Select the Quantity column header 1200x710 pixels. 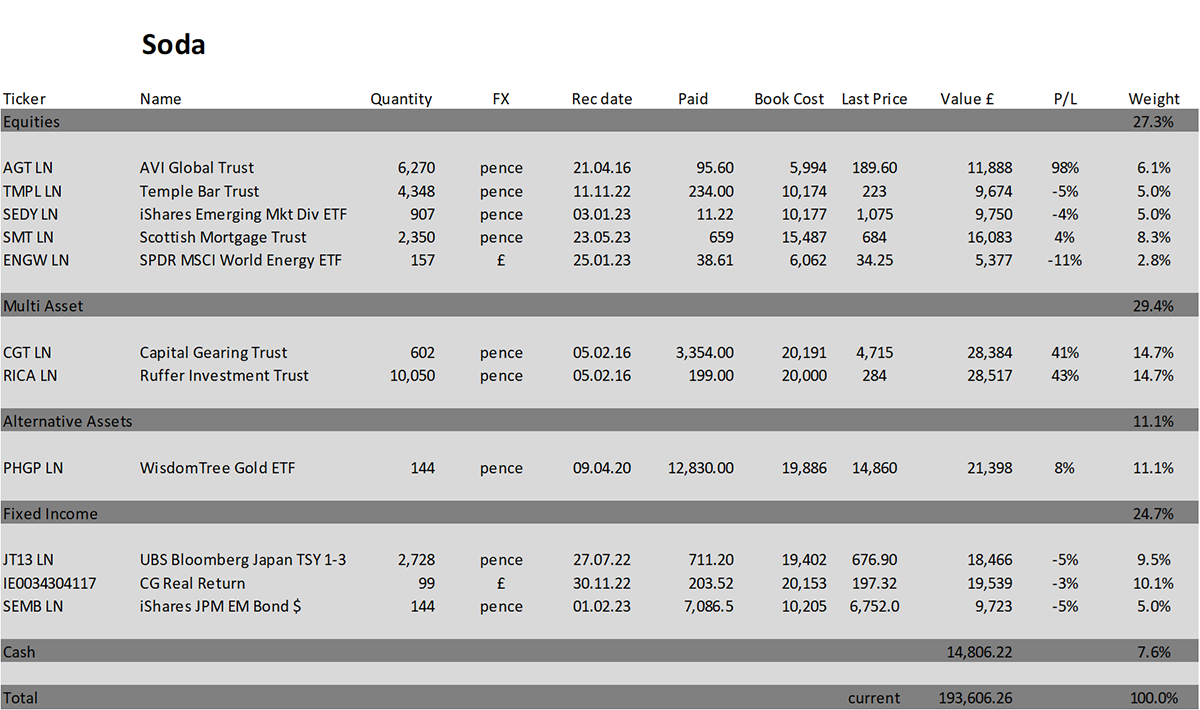click(x=401, y=99)
